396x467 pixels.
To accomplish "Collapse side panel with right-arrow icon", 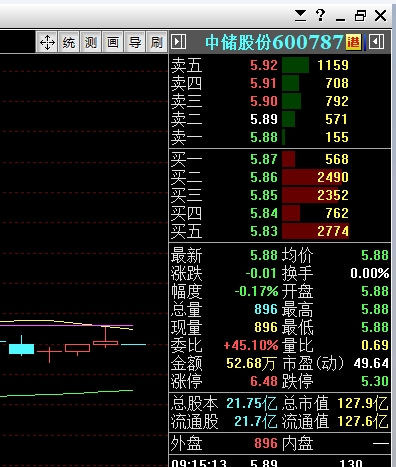I will click(x=179, y=42).
